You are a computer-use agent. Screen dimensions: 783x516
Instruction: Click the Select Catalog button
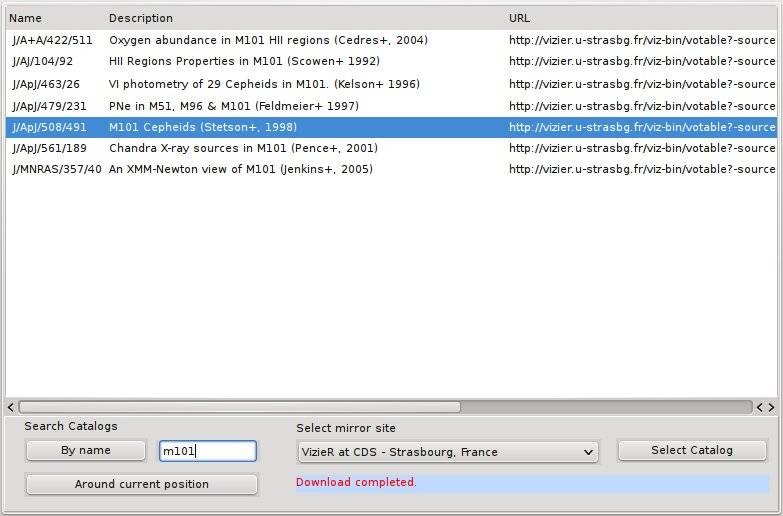(x=692, y=451)
